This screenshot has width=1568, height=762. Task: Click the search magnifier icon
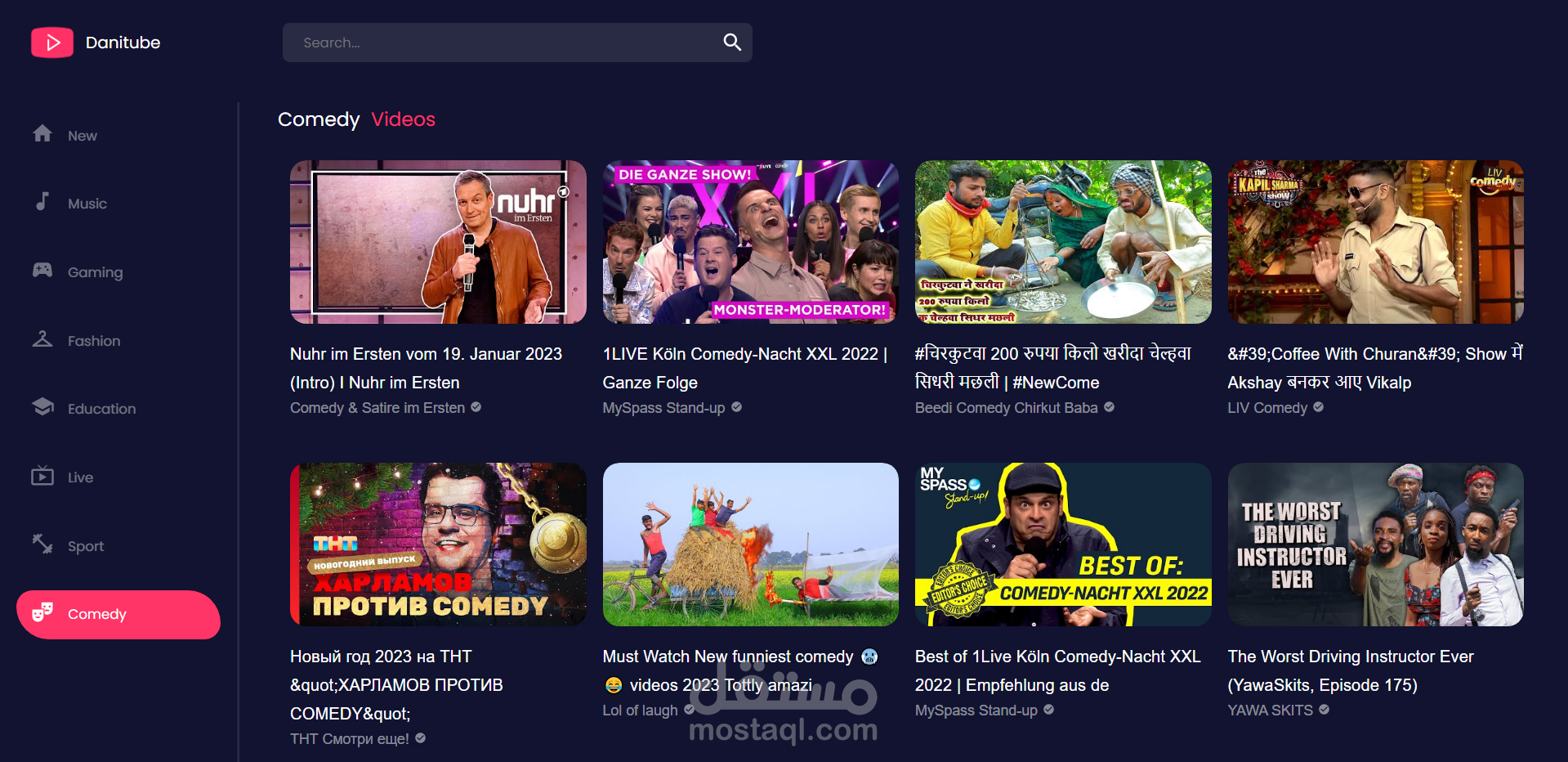pos(732,43)
